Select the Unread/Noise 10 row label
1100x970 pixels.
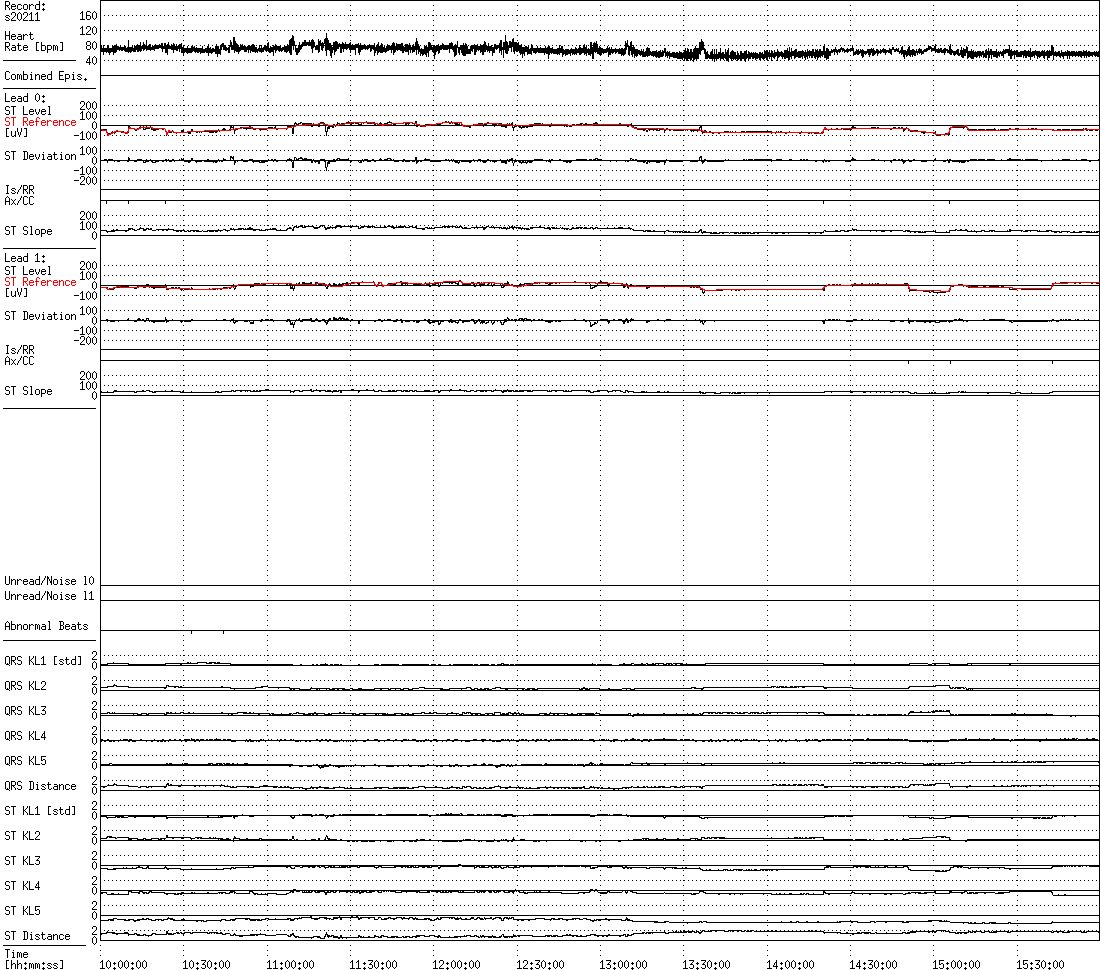tap(49, 581)
